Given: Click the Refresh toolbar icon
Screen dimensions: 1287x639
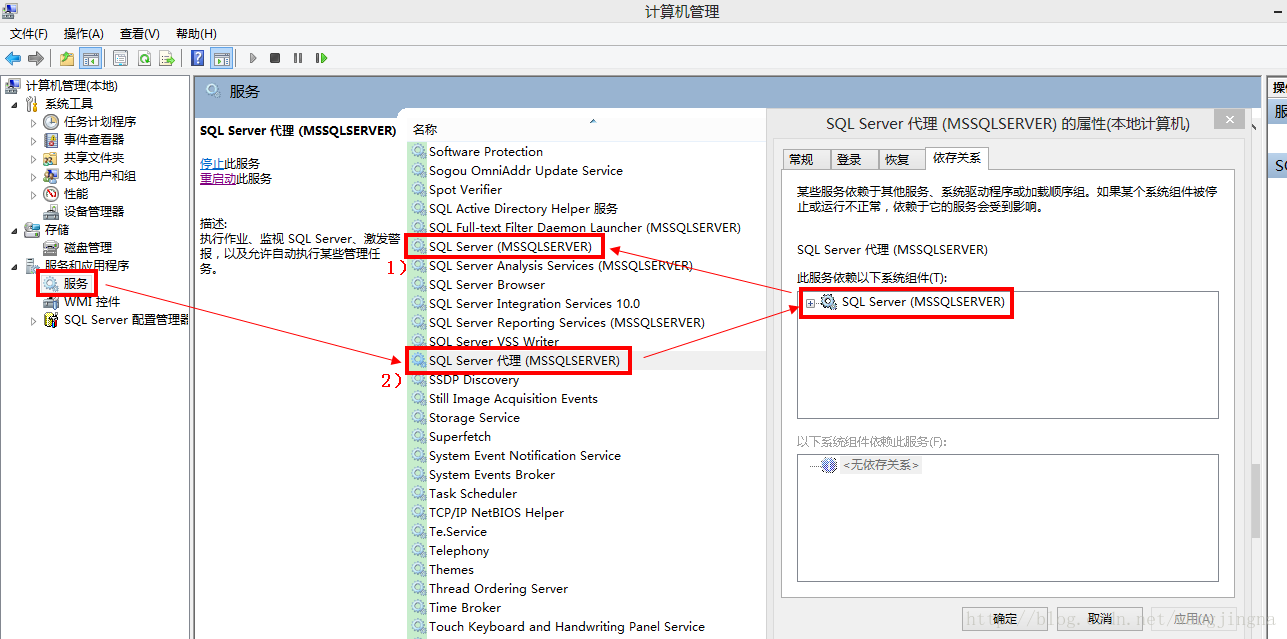Looking at the screenshot, I should click(x=144, y=58).
